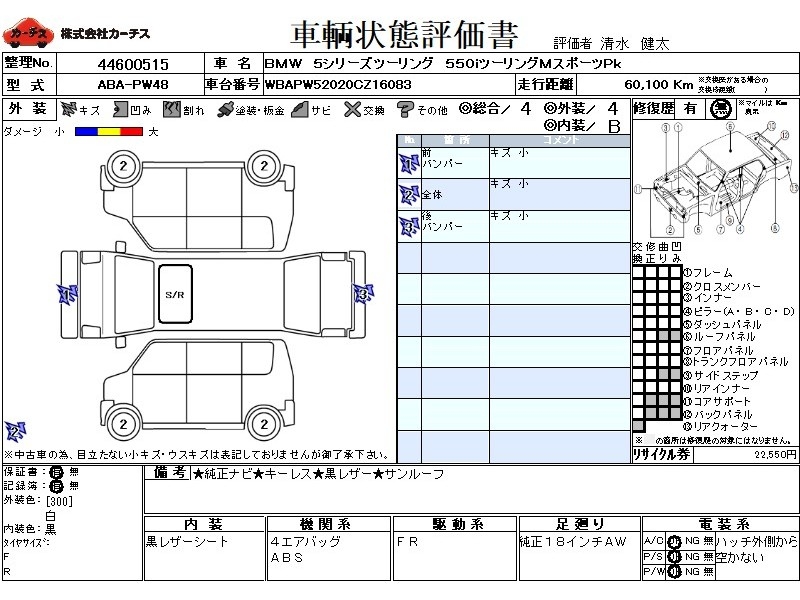The width and height of the screenshot is (800, 600).
Task: Click ⑥ルーフパネル in the frame list
Action: (719, 337)
